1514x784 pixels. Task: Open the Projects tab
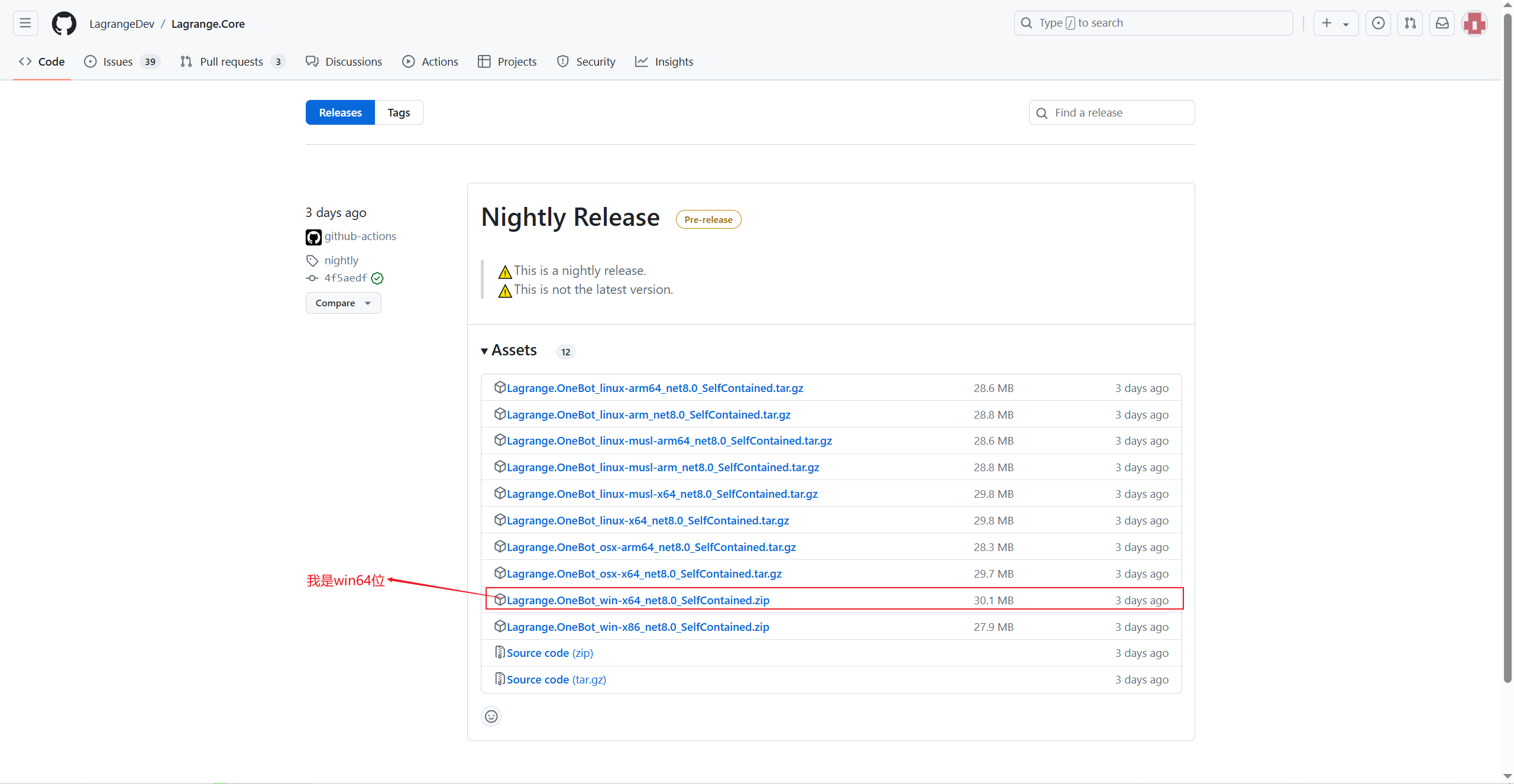click(x=507, y=61)
